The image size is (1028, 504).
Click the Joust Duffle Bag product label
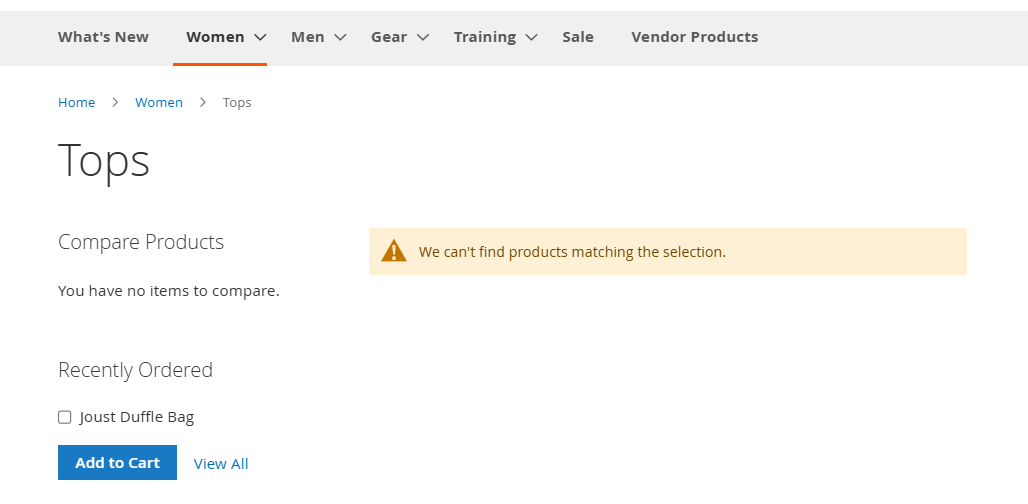137,417
